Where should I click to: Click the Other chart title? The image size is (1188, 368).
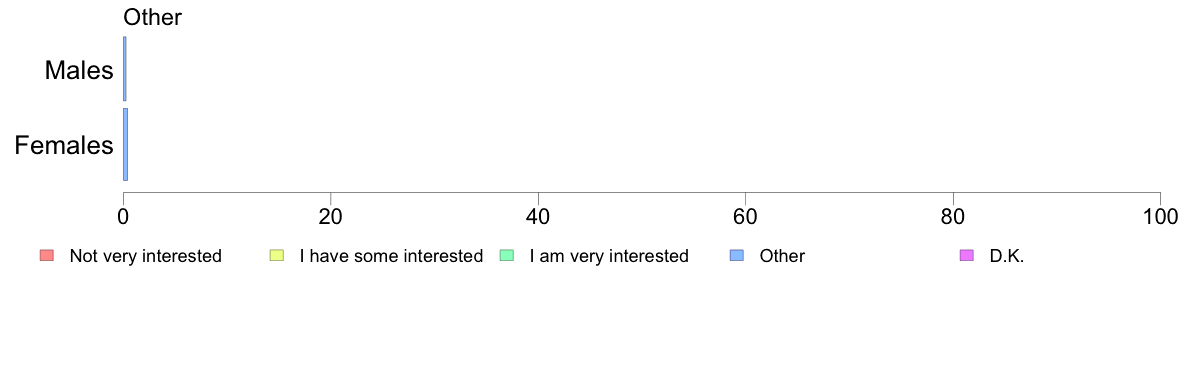coord(152,17)
